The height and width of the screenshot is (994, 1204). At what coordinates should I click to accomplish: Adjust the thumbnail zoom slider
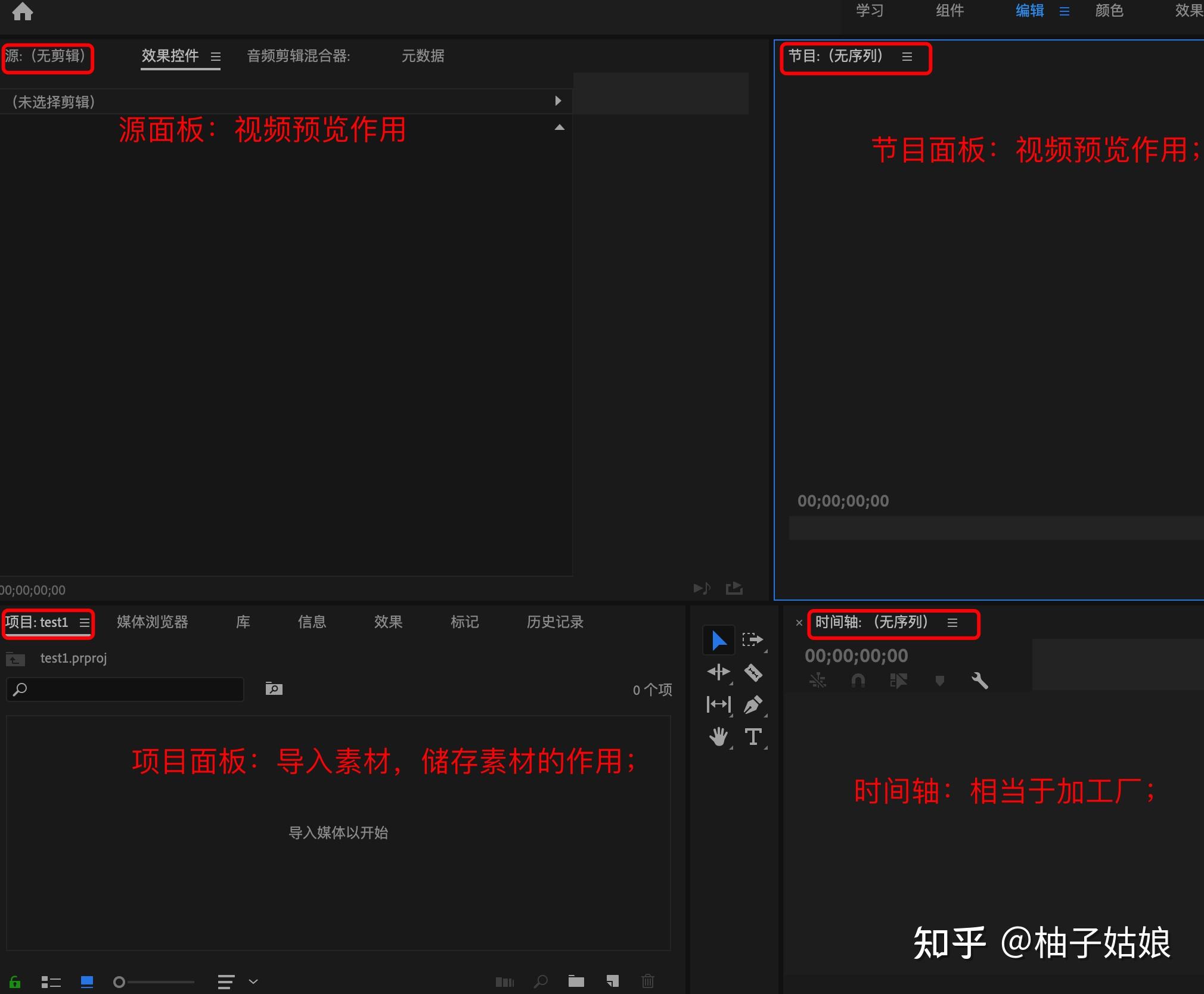click(154, 981)
